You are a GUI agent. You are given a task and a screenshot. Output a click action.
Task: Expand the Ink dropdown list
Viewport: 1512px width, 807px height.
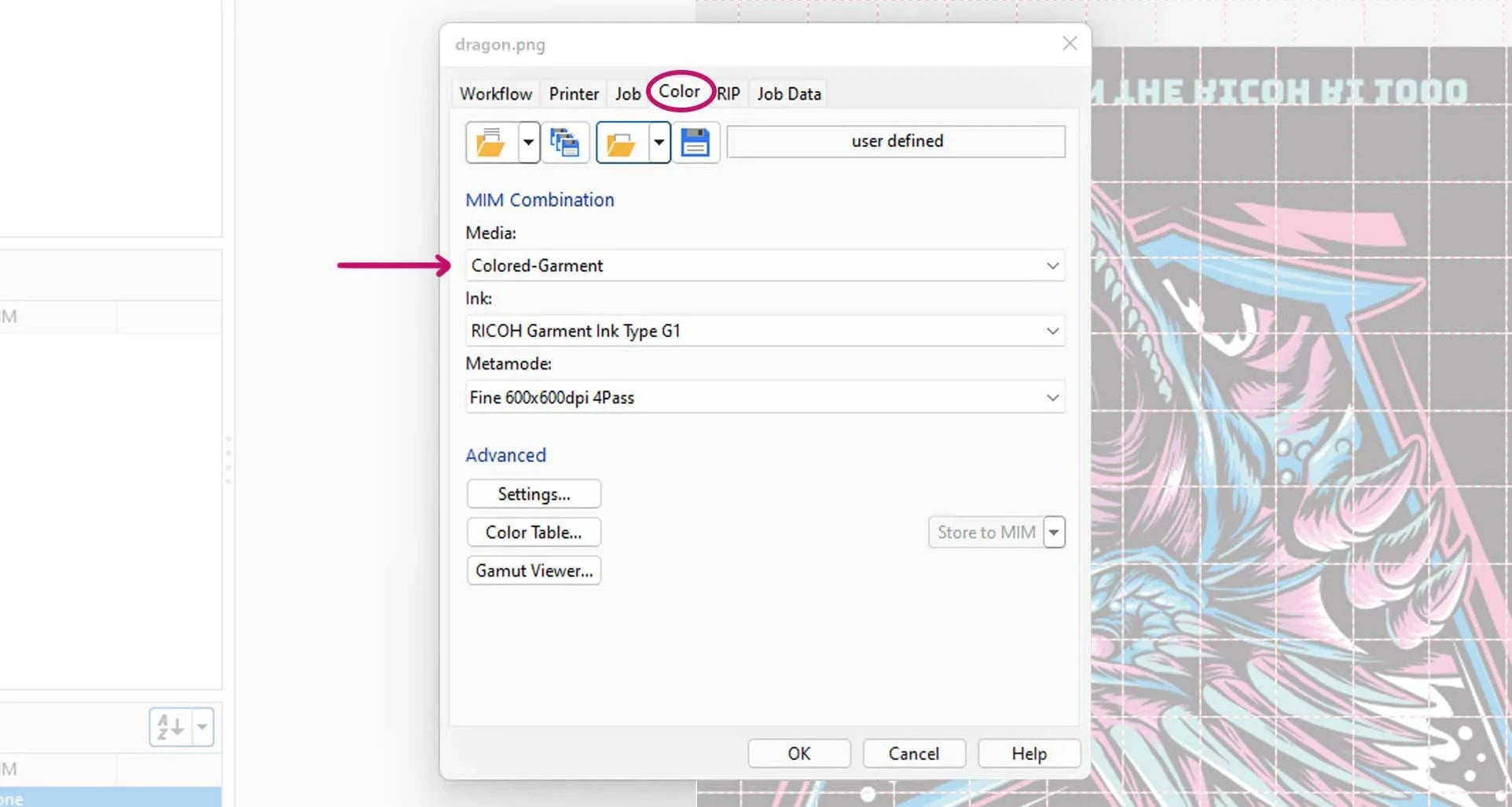coord(1051,332)
